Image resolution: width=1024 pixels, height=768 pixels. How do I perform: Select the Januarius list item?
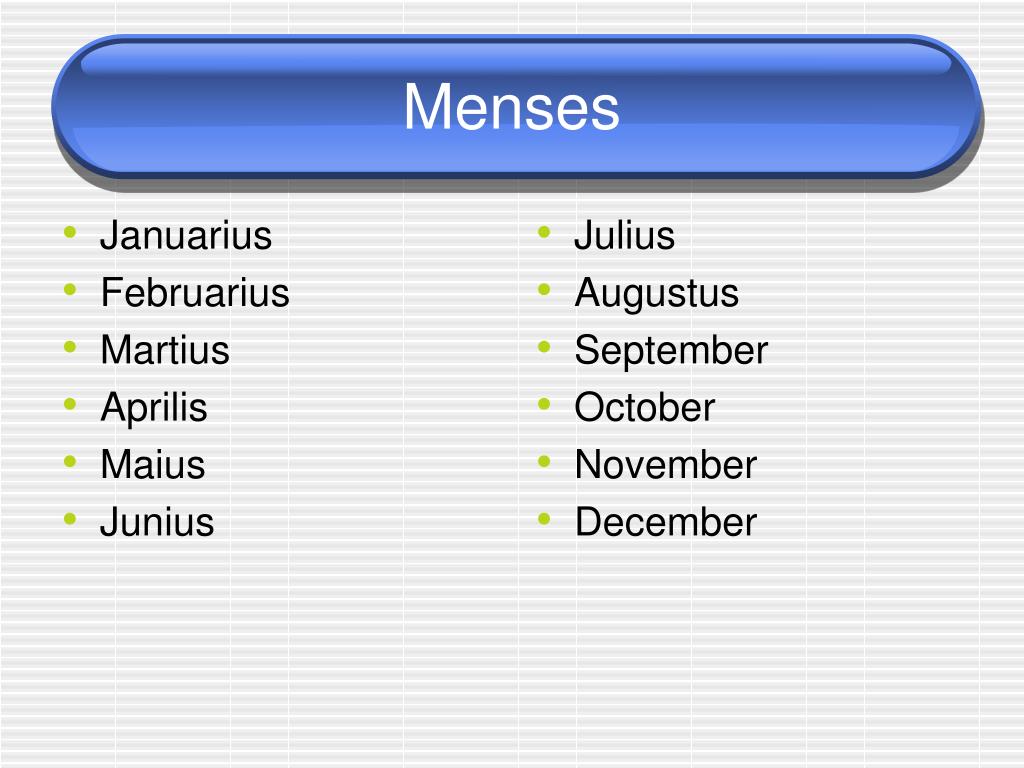(186, 235)
